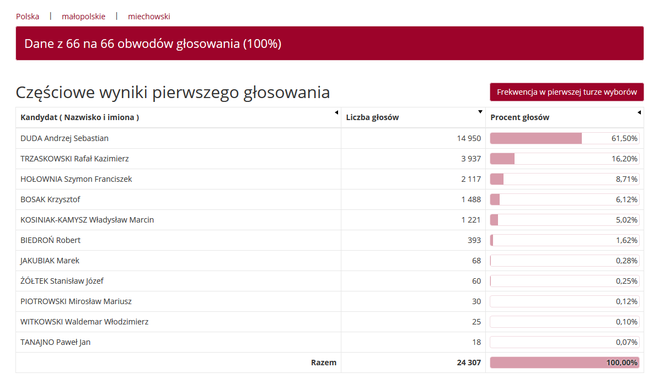Image resolution: width=664 pixels, height=384 pixels.
Task: Sort by Procent głosów column arrow
Action: pos(639,113)
